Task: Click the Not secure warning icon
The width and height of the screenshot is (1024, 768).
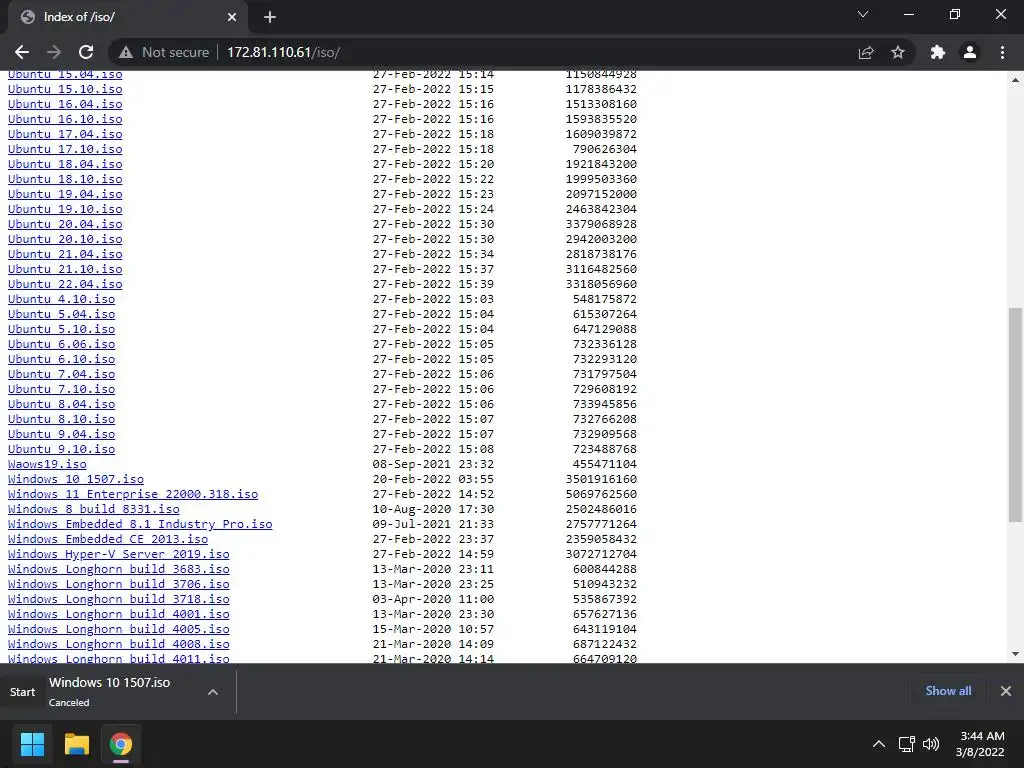Action: point(126,52)
